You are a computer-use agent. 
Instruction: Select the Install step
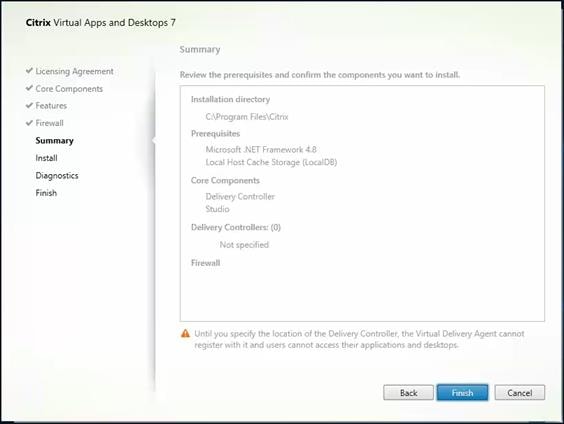pyautogui.click(x=46, y=158)
